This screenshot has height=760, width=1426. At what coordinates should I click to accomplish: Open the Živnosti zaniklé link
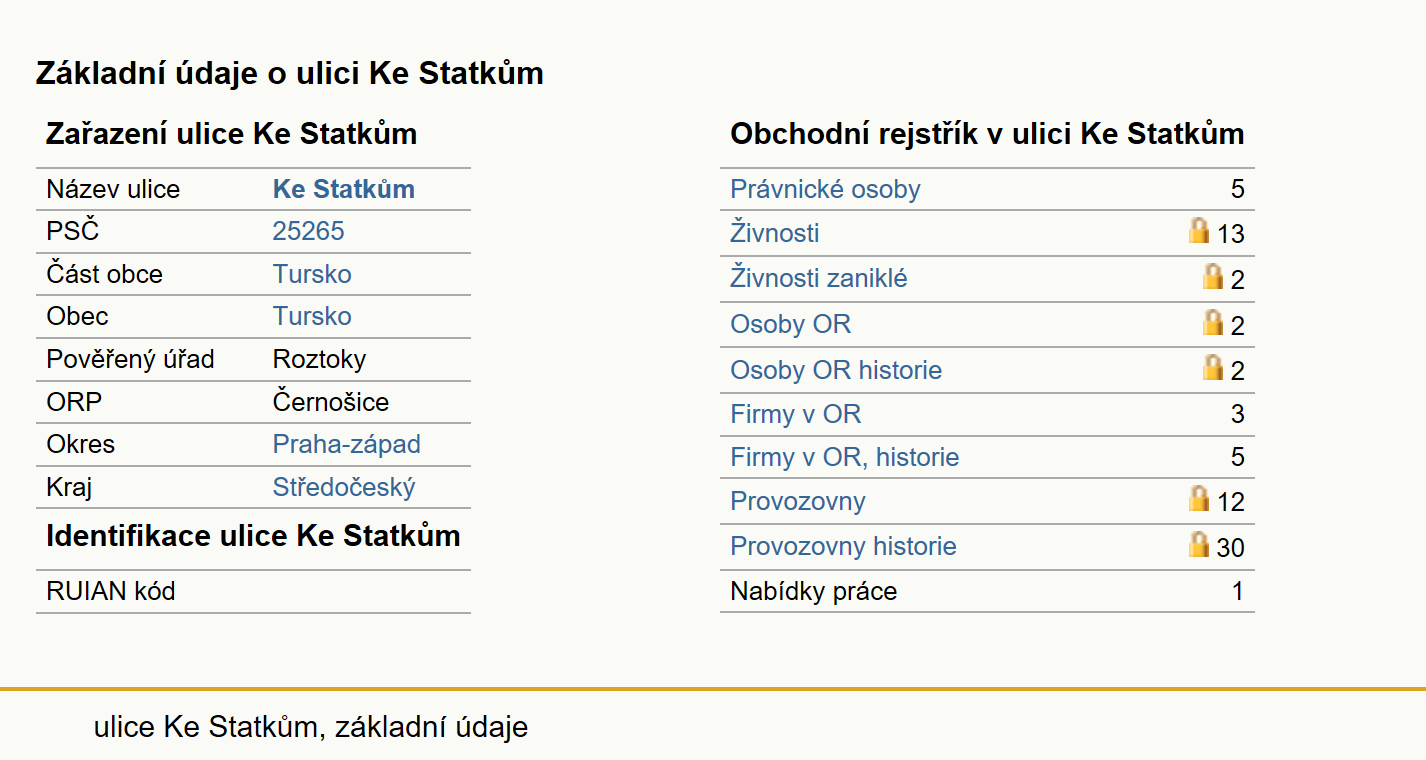click(819, 278)
